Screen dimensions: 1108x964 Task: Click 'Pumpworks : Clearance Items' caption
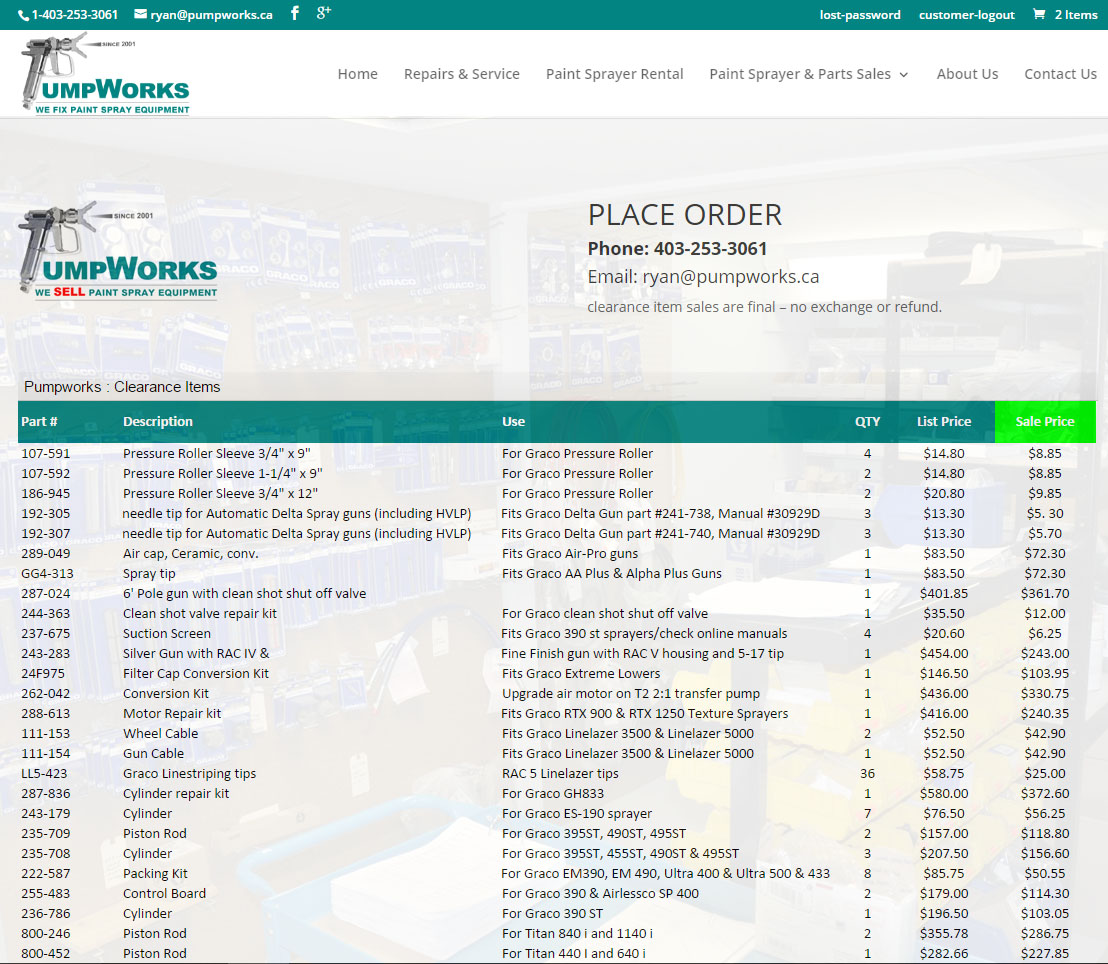[122, 387]
